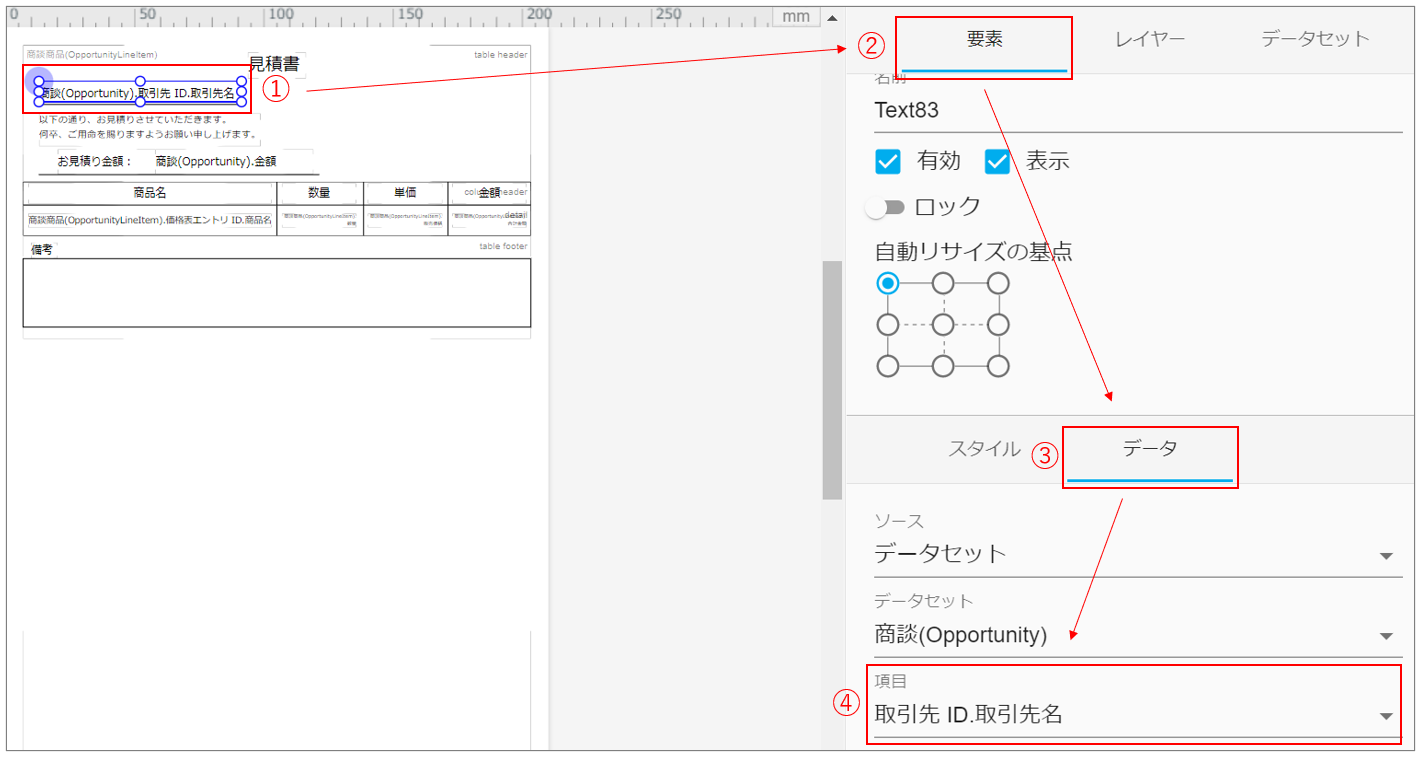The height and width of the screenshot is (758, 1421).
Task: Click the scroll up arrow beside the ruler
Action: (832, 17)
